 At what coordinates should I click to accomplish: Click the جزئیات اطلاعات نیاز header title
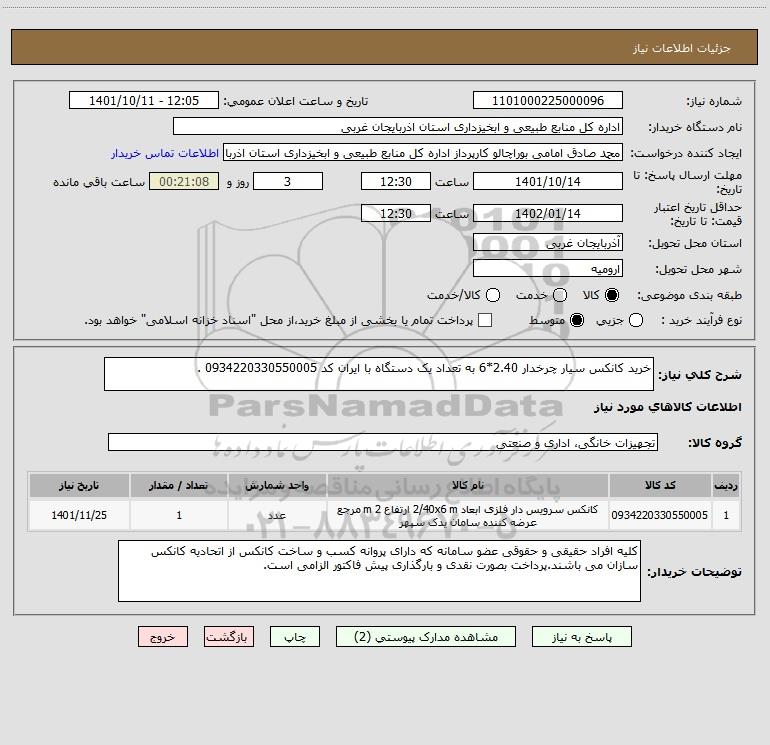pyautogui.click(x=682, y=48)
